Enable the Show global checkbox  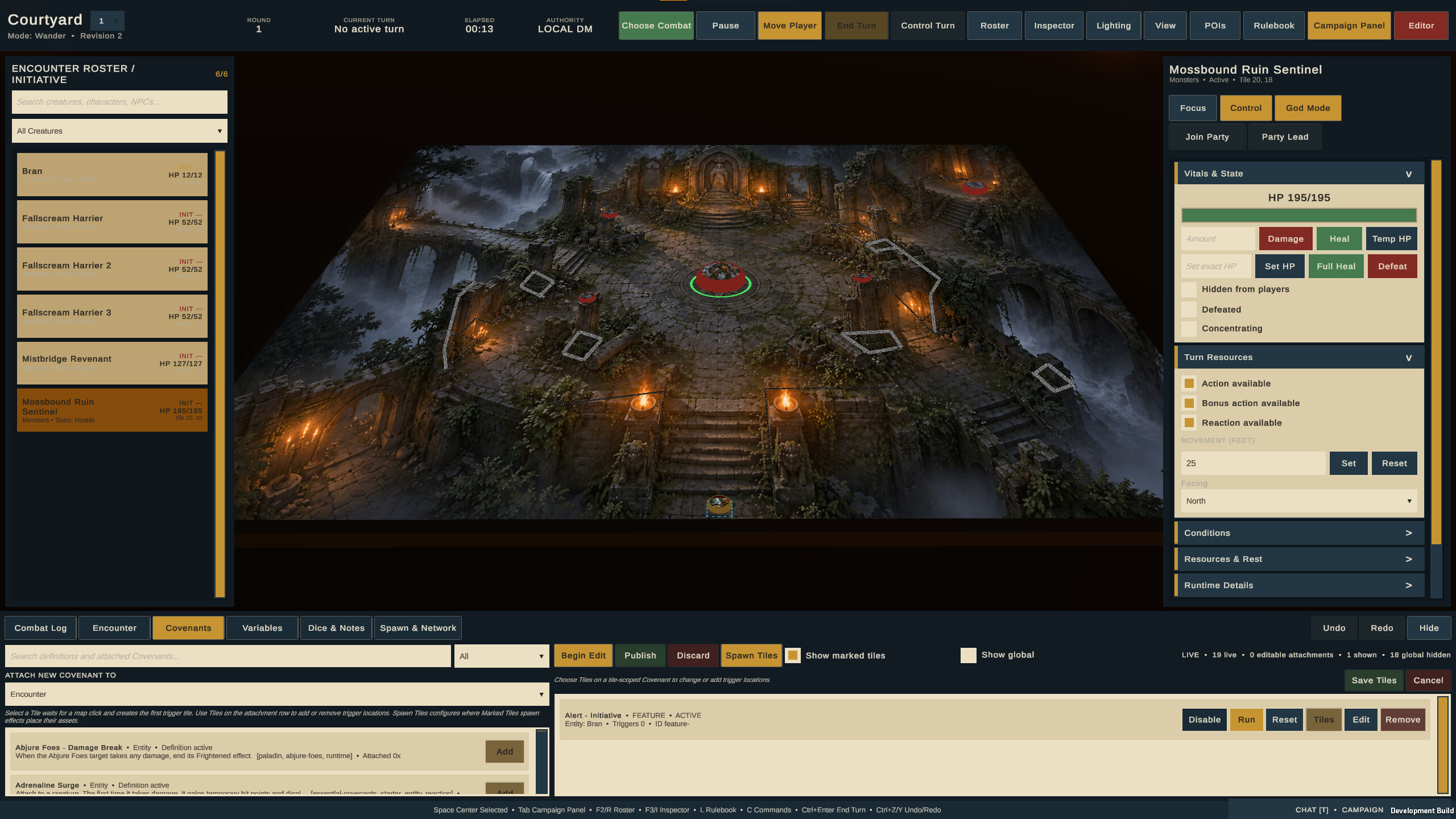[968, 655]
